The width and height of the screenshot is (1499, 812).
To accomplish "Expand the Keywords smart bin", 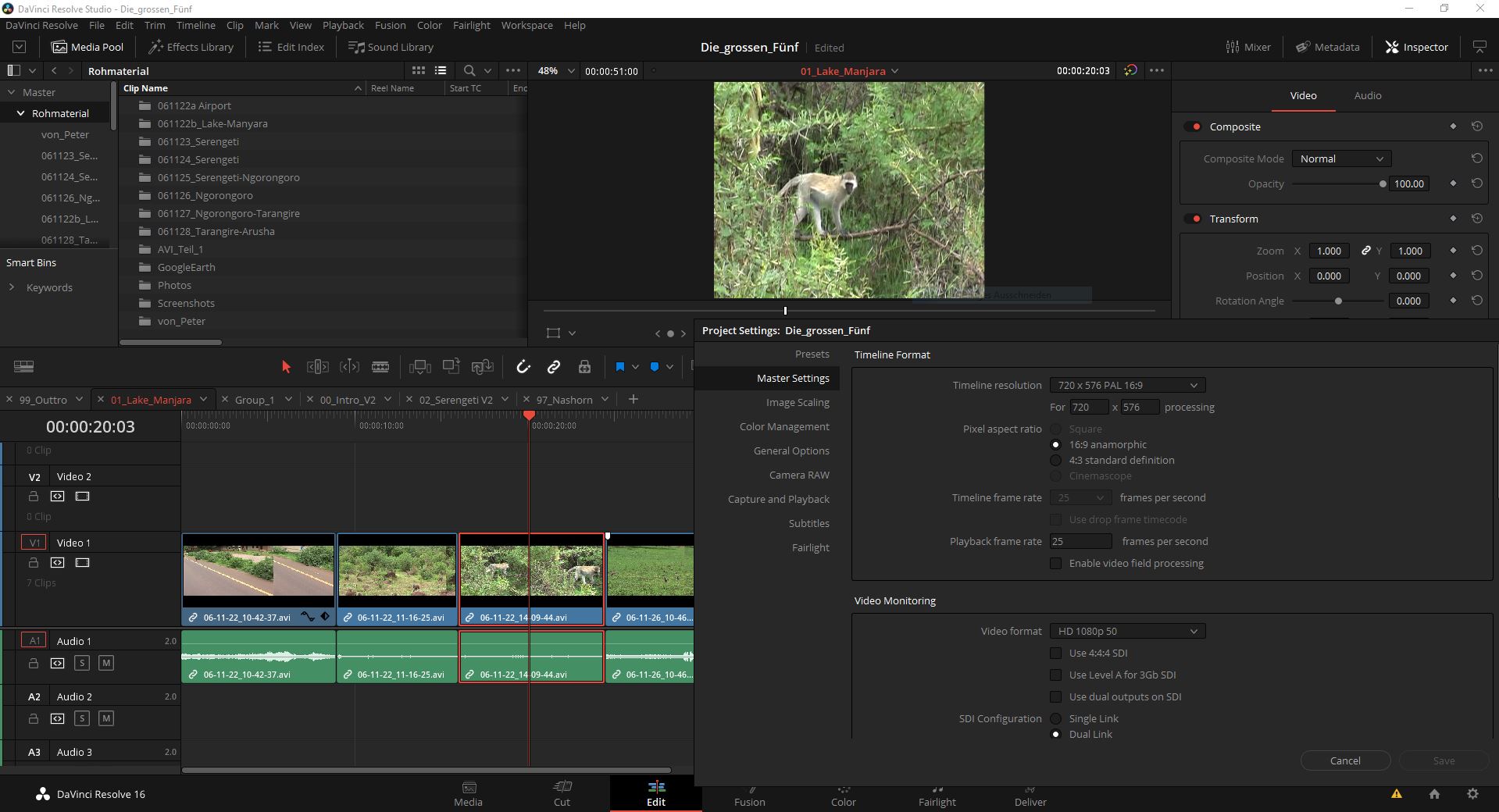I will (12, 287).
